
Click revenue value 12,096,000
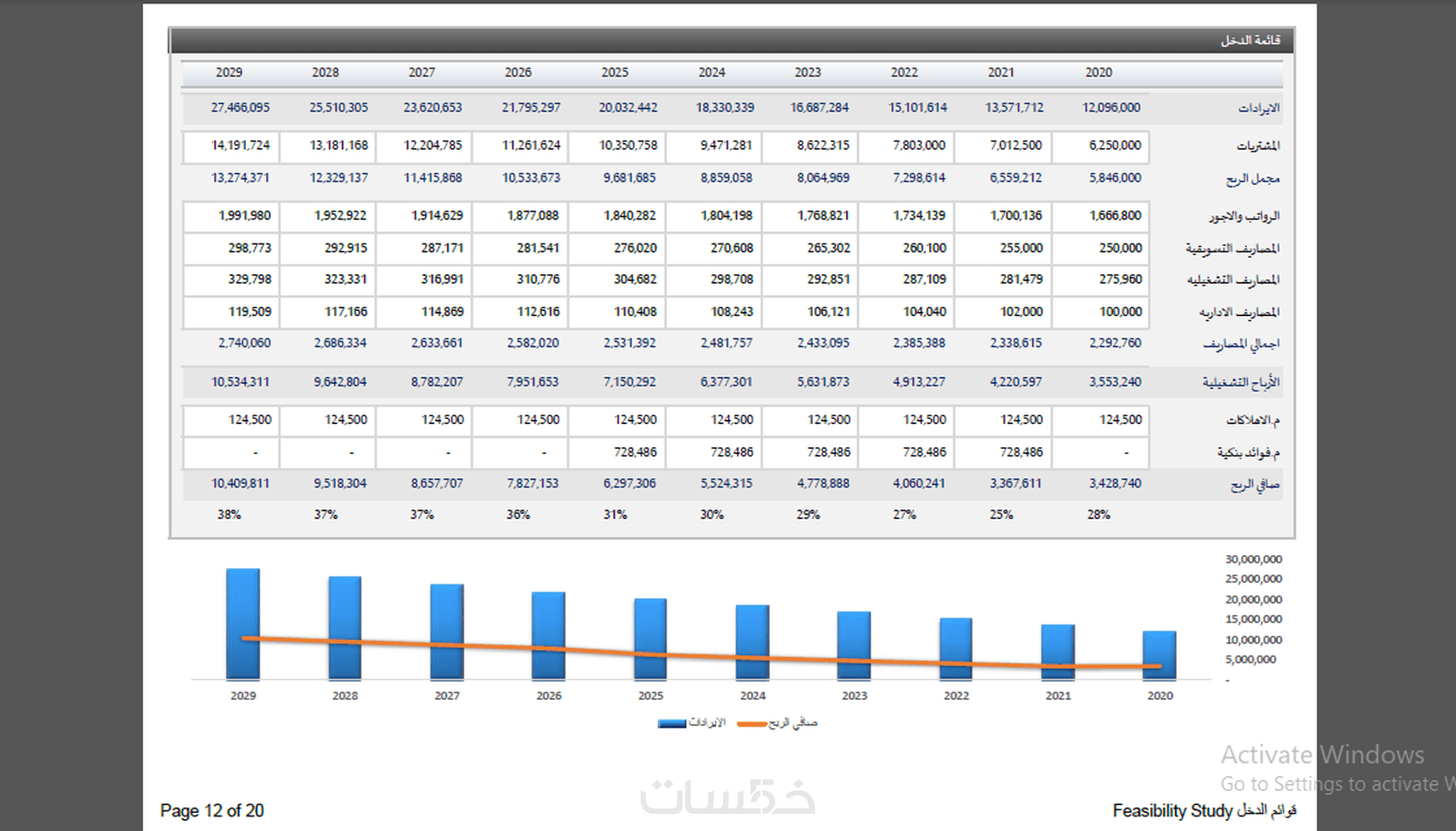[x=1111, y=108]
